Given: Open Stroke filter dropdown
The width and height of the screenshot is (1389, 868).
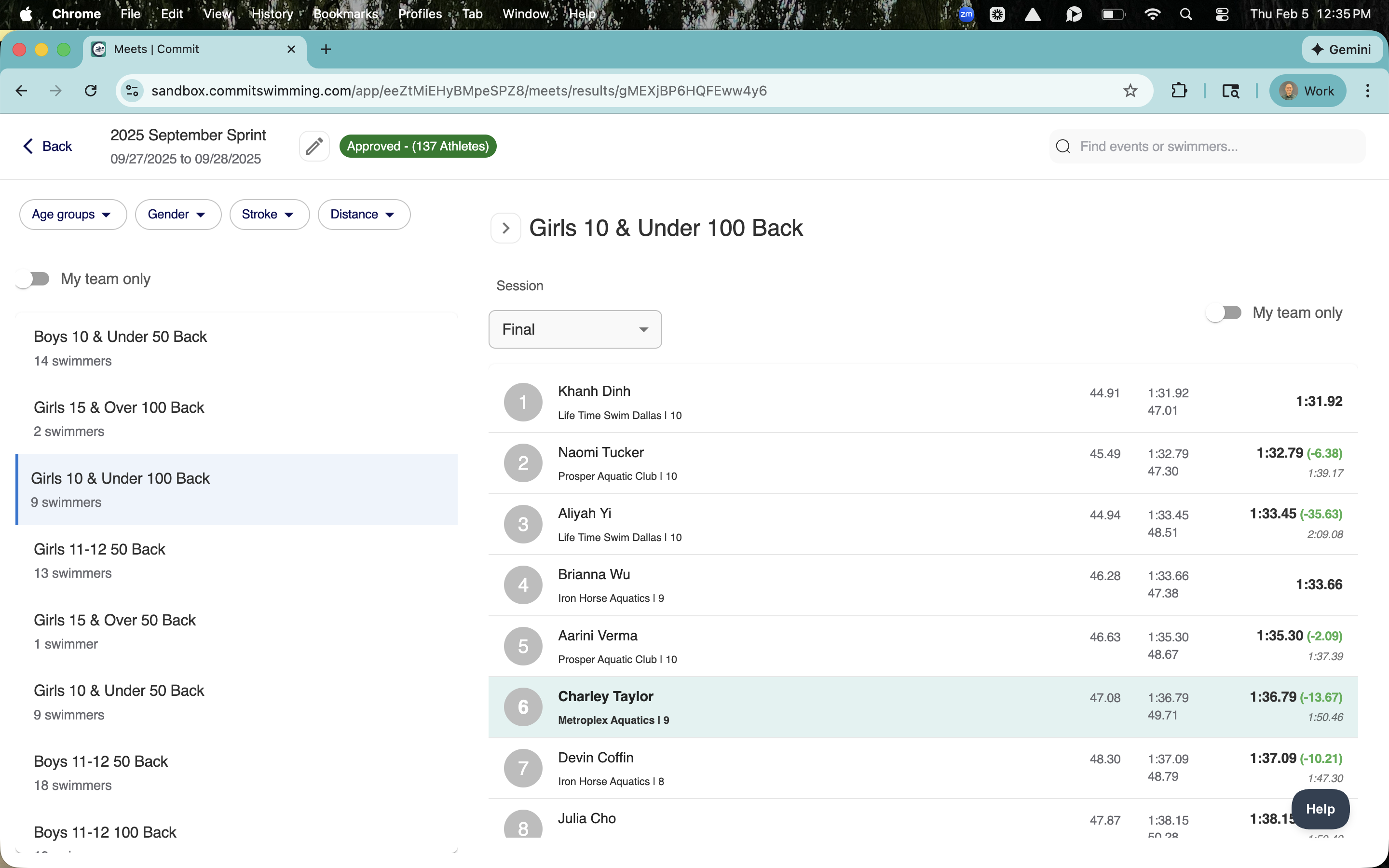Looking at the screenshot, I should point(269,215).
